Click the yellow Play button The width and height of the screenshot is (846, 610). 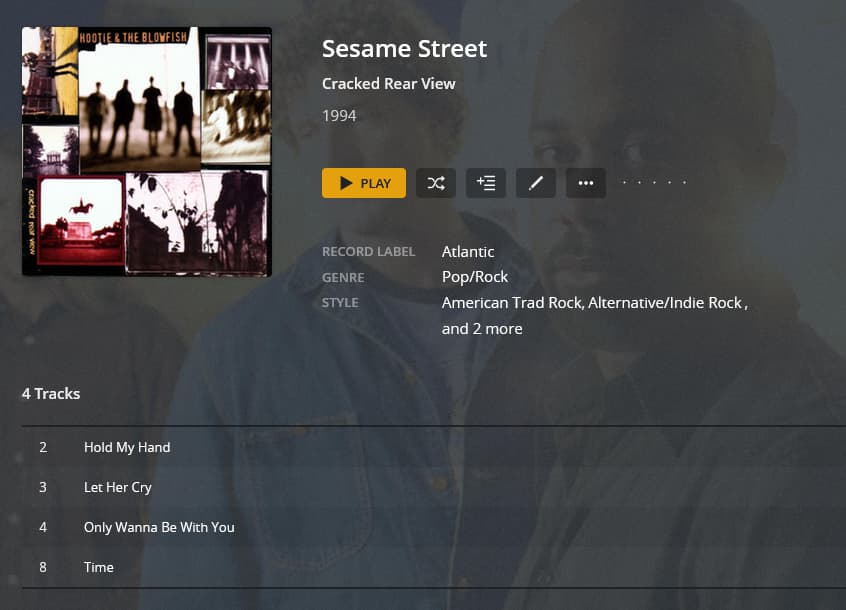(x=364, y=183)
